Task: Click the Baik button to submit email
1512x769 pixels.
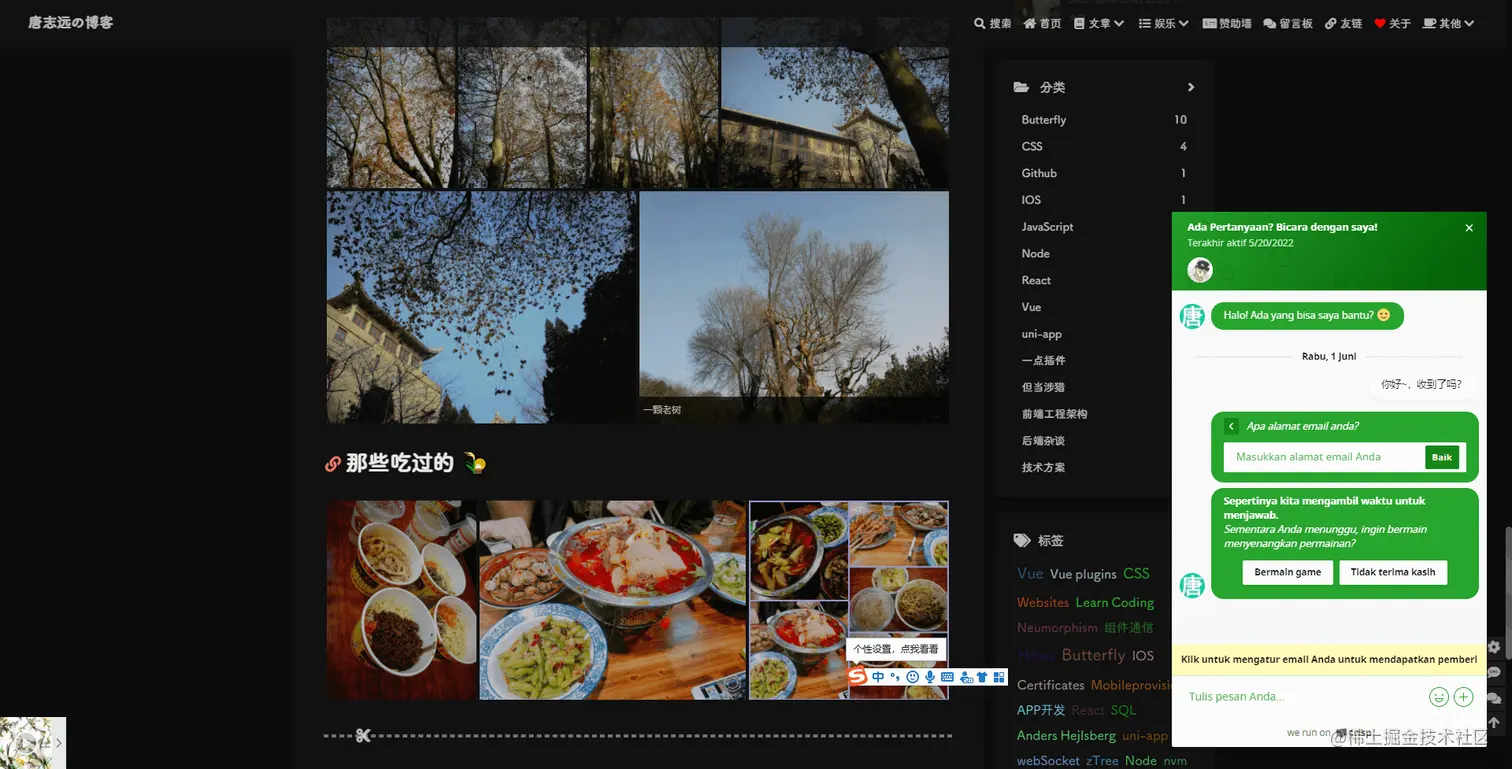Action: click(1441, 457)
